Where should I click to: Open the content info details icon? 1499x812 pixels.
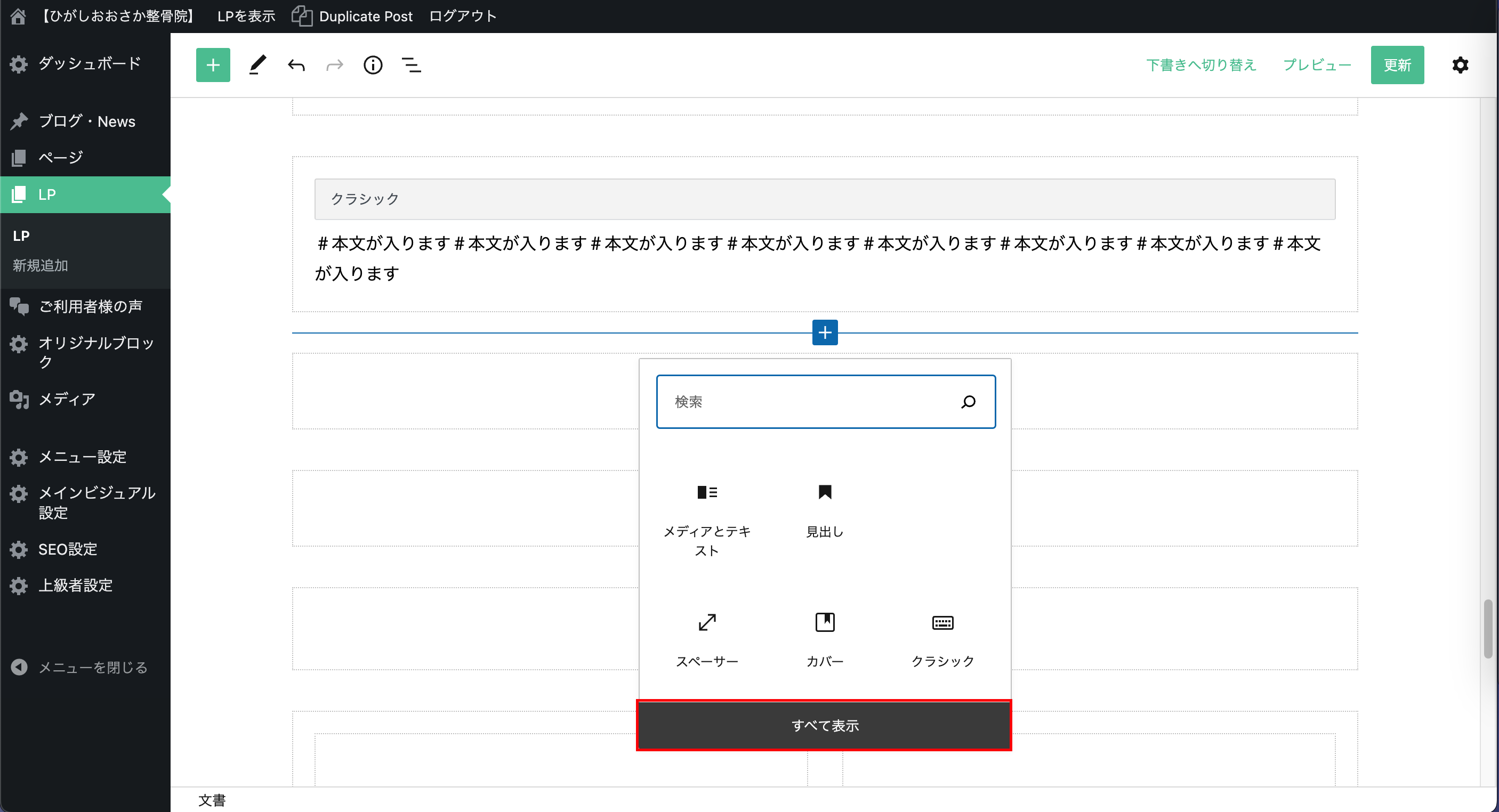373,65
